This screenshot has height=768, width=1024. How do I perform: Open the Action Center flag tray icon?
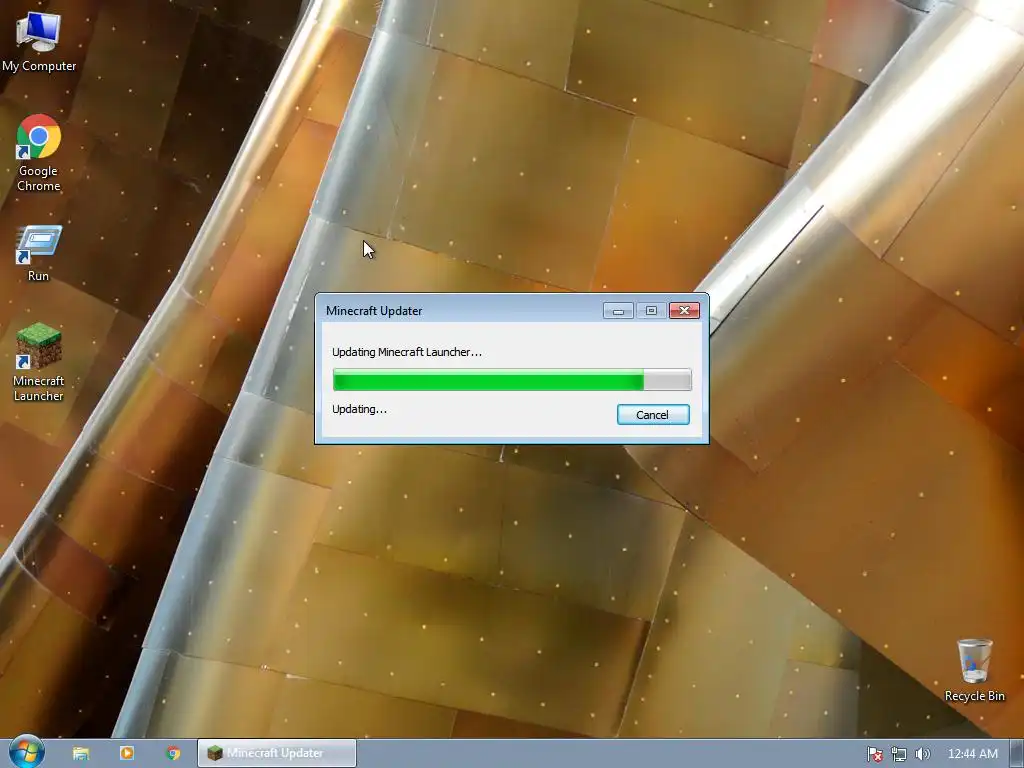[874, 754]
